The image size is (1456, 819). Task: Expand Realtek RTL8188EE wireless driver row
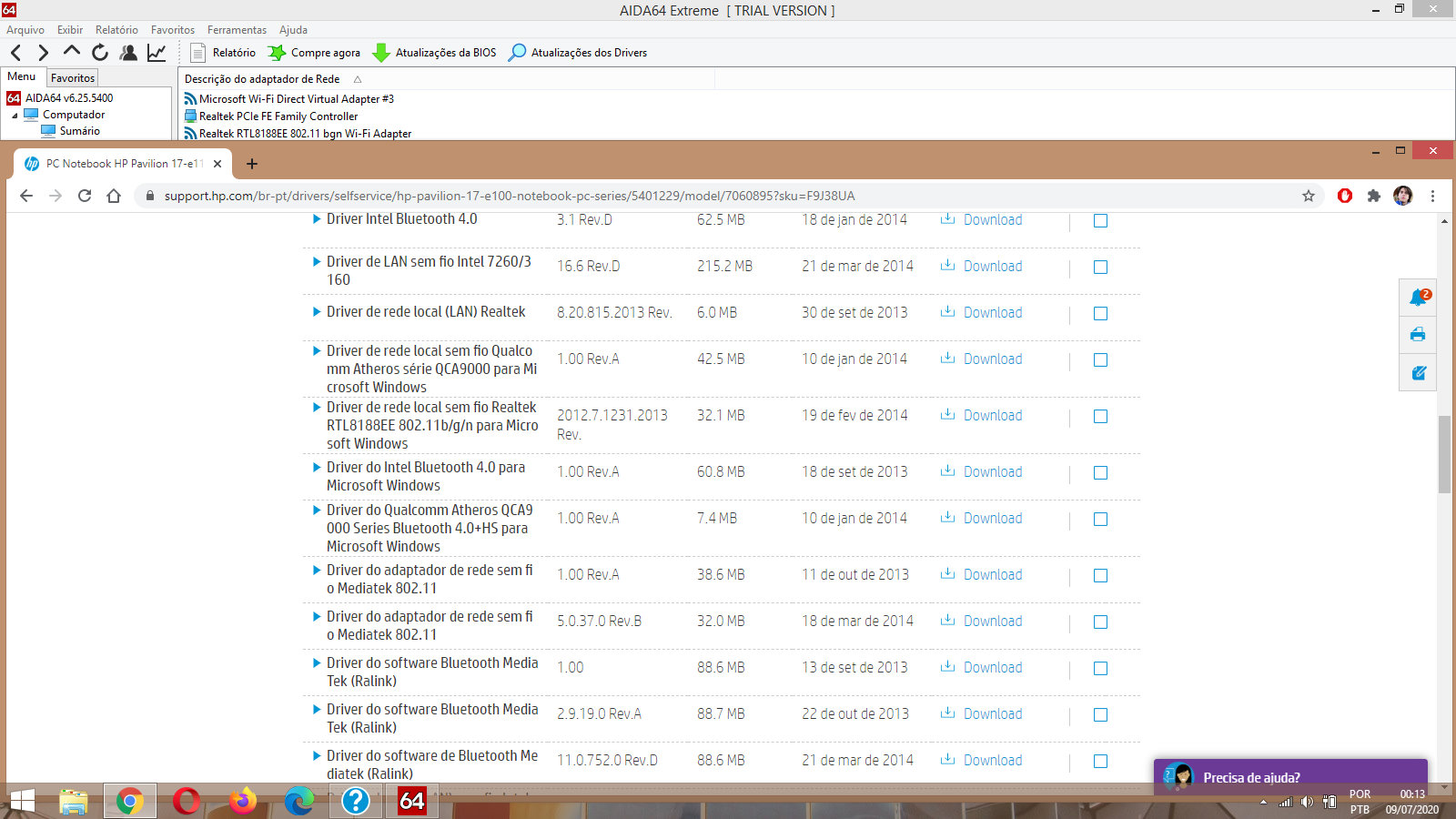click(x=317, y=408)
